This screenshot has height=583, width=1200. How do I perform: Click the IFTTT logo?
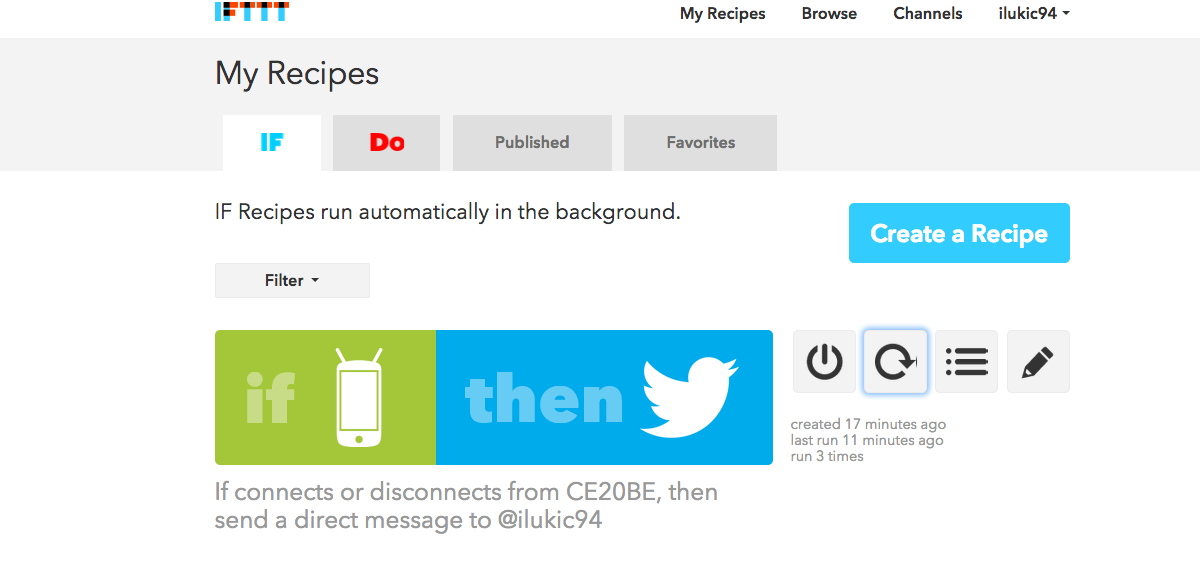252,12
